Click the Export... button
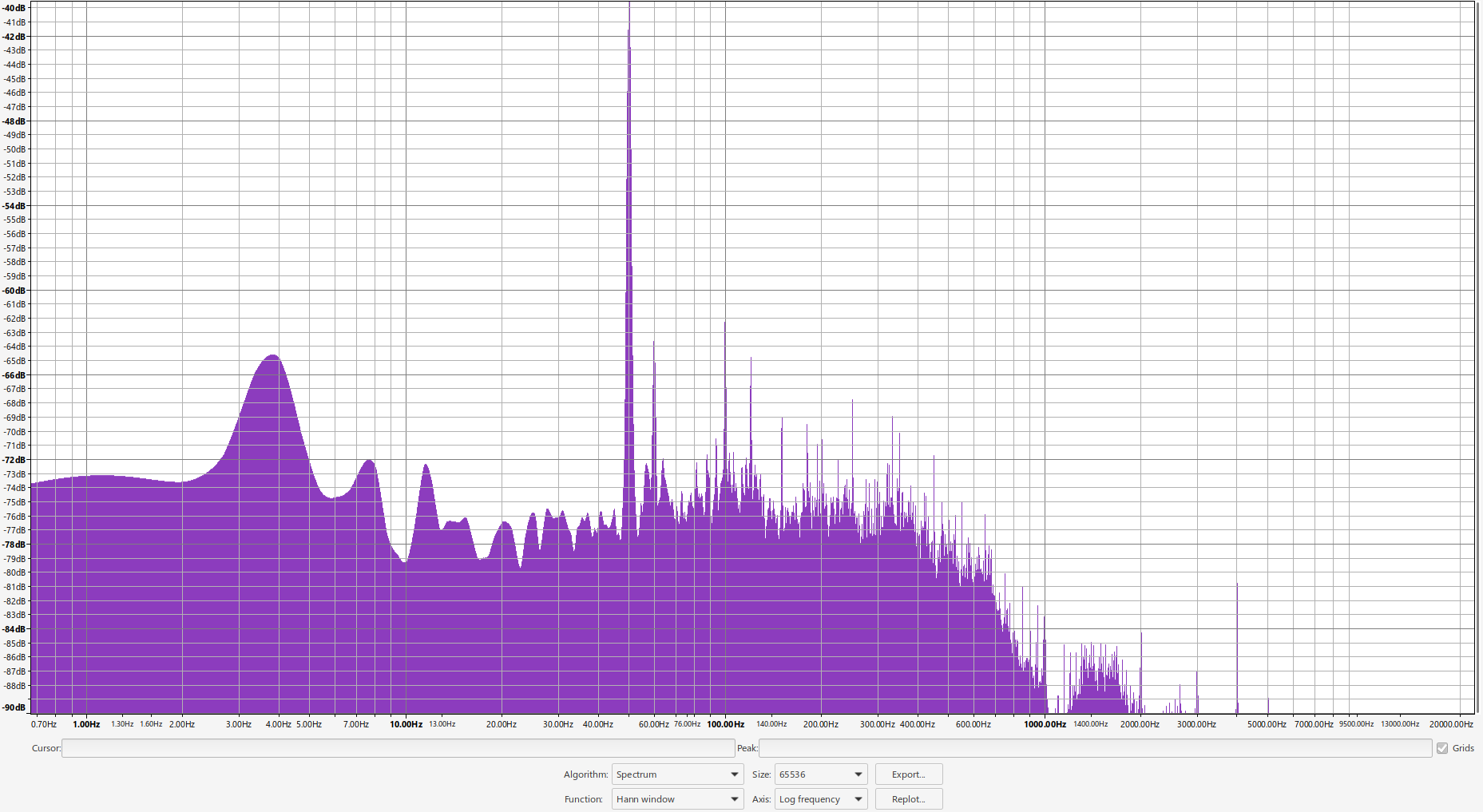The width and height of the screenshot is (1483, 812). pyautogui.click(x=908, y=774)
